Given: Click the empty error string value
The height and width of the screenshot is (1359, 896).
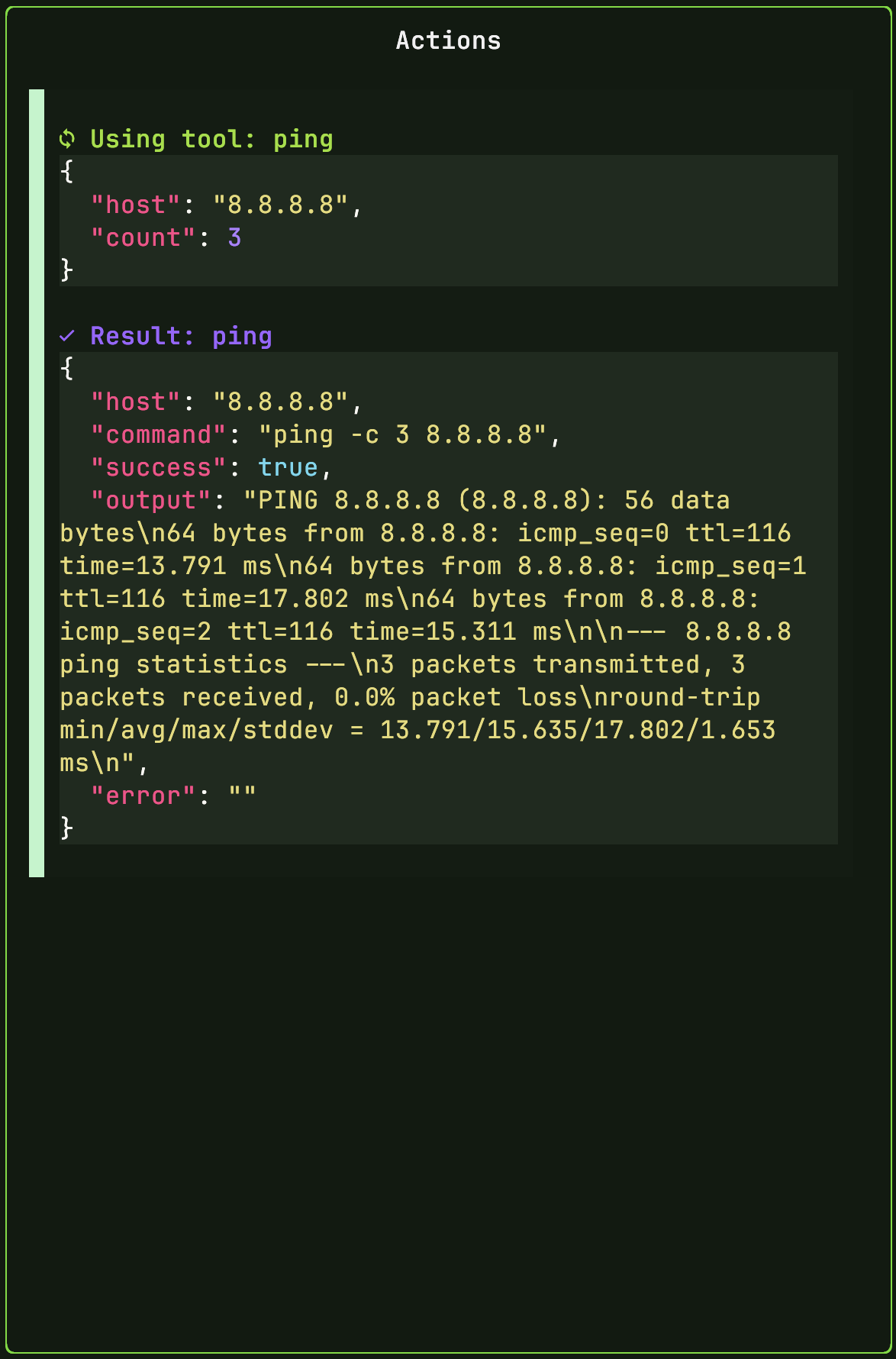Looking at the screenshot, I should pyautogui.click(x=243, y=796).
